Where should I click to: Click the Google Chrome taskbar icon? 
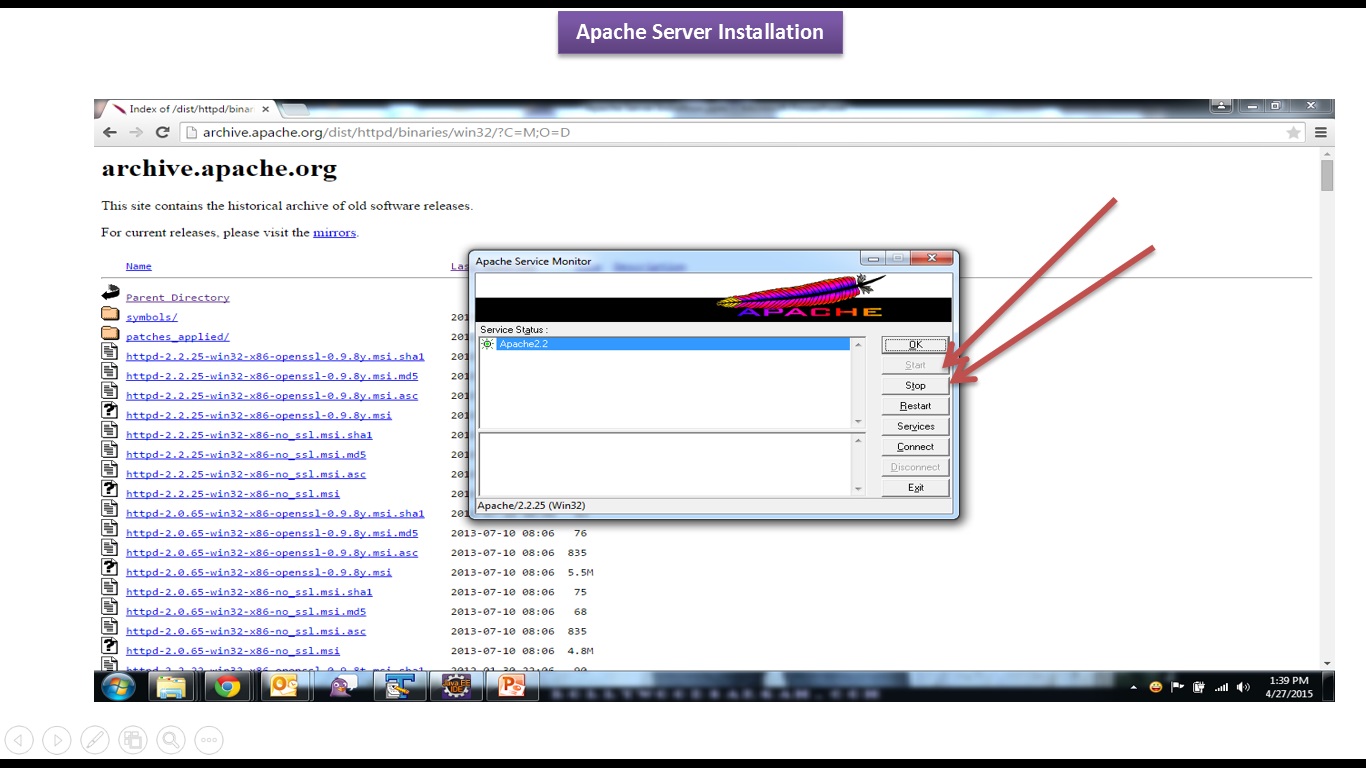click(228, 687)
